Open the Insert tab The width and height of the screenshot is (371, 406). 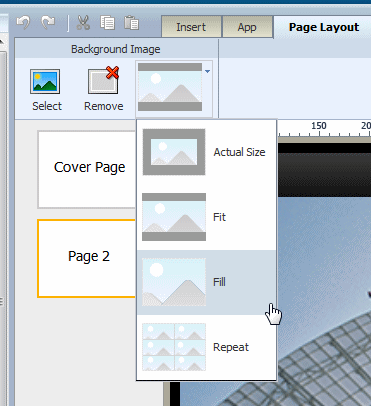click(191, 27)
